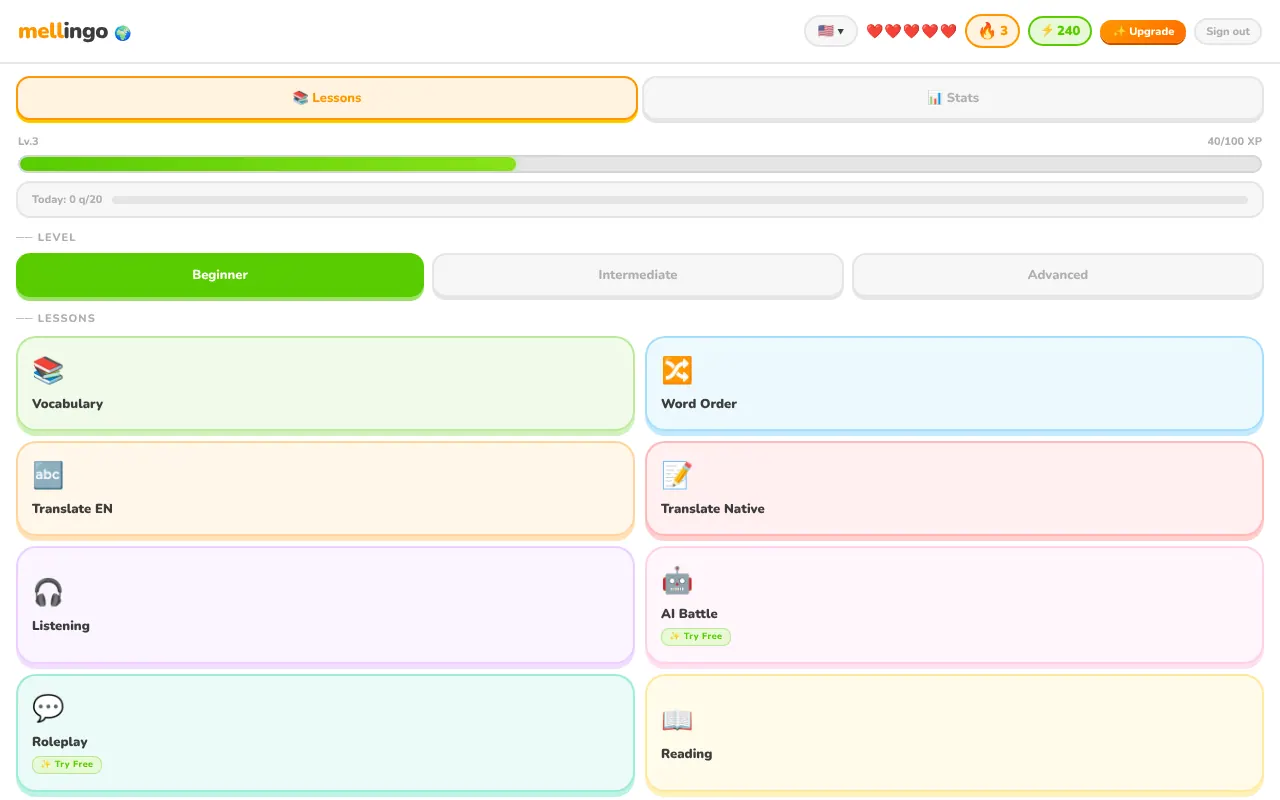1280x800 pixels.
Task: Click the "Reading" lesson label
Action: click(x=687, y=754)
